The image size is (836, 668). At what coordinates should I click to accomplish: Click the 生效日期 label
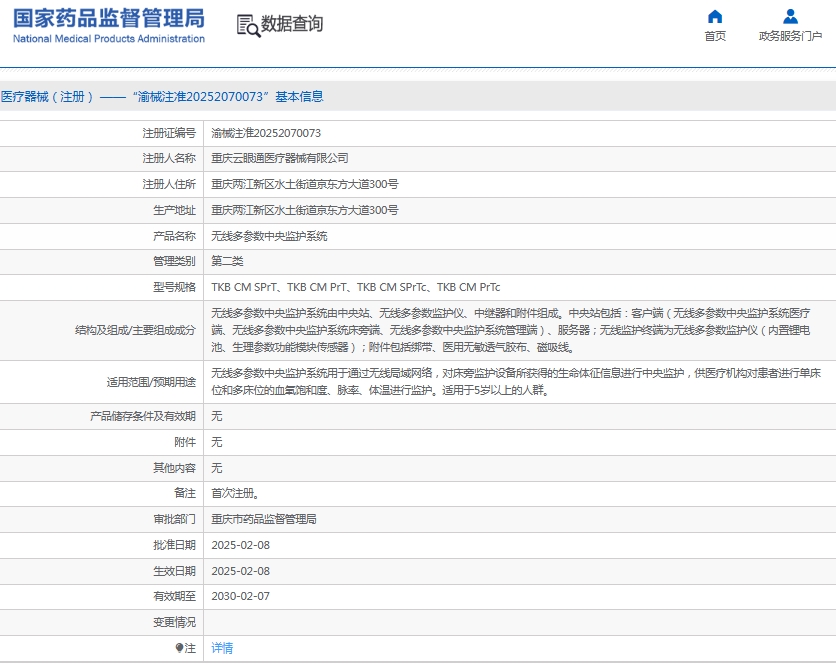coord(174,571)
